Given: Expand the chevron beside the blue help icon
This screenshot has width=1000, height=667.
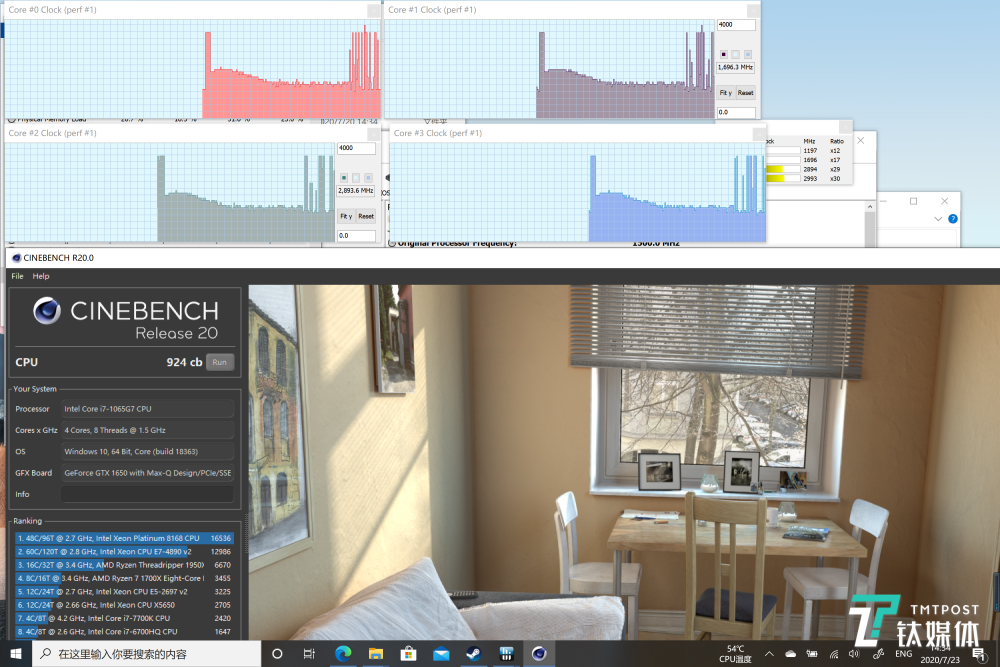Looking at the screenshot, I should (x=938, y=219).
